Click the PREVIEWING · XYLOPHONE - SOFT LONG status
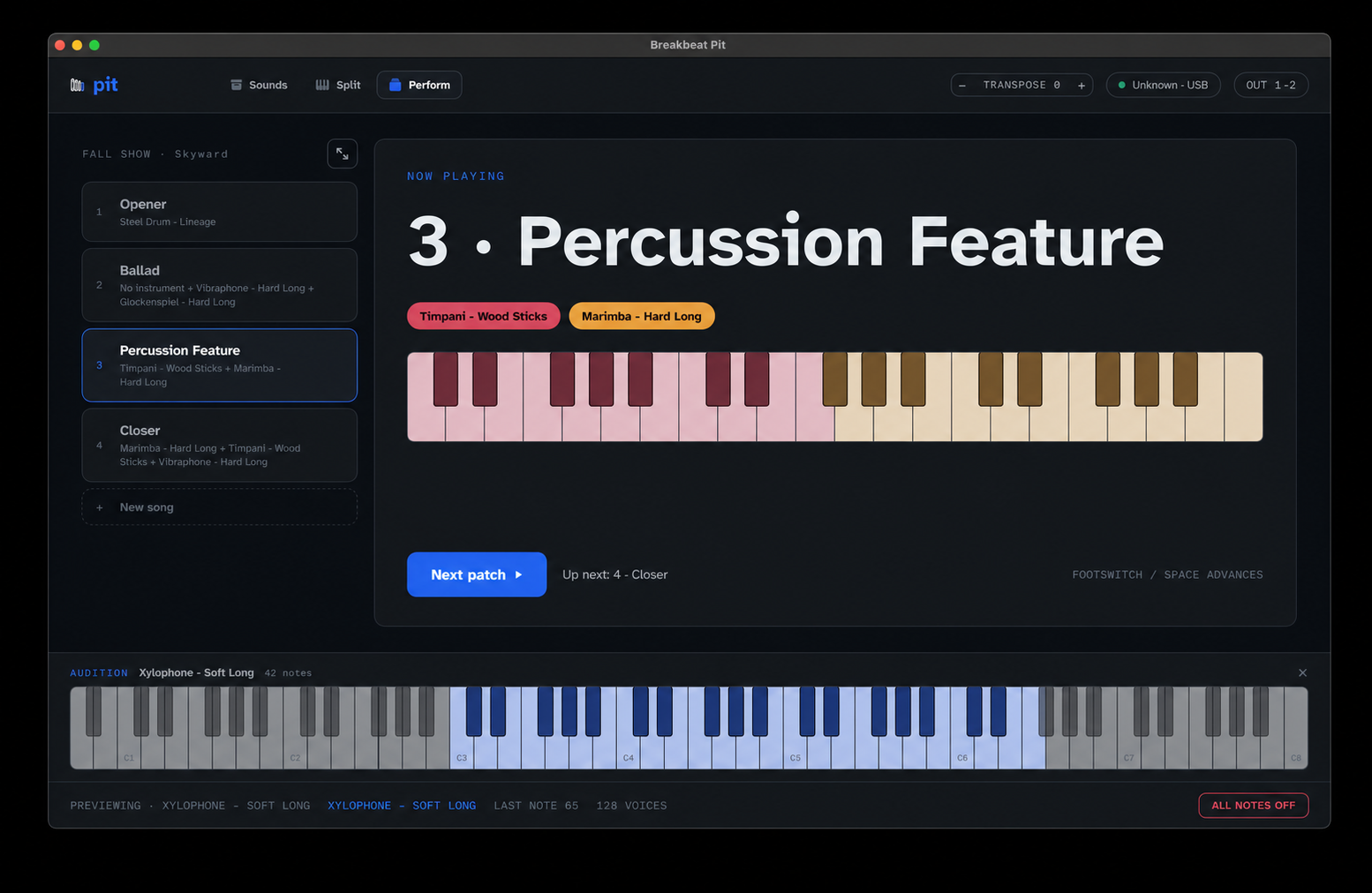Viewport: 1372px width, 893px height. point(190,806)
